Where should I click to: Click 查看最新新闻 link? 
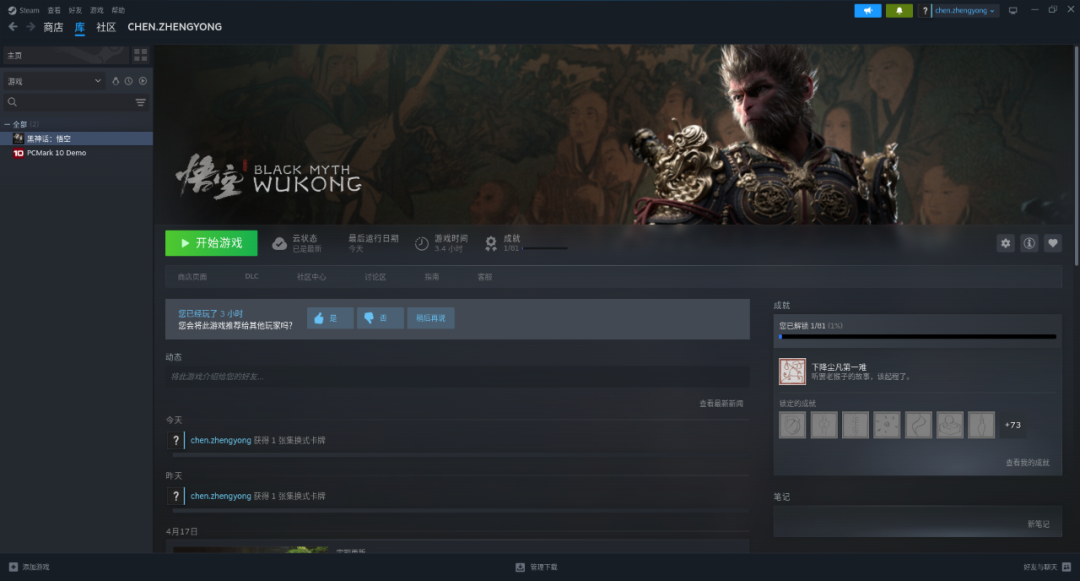coord(721,403)
